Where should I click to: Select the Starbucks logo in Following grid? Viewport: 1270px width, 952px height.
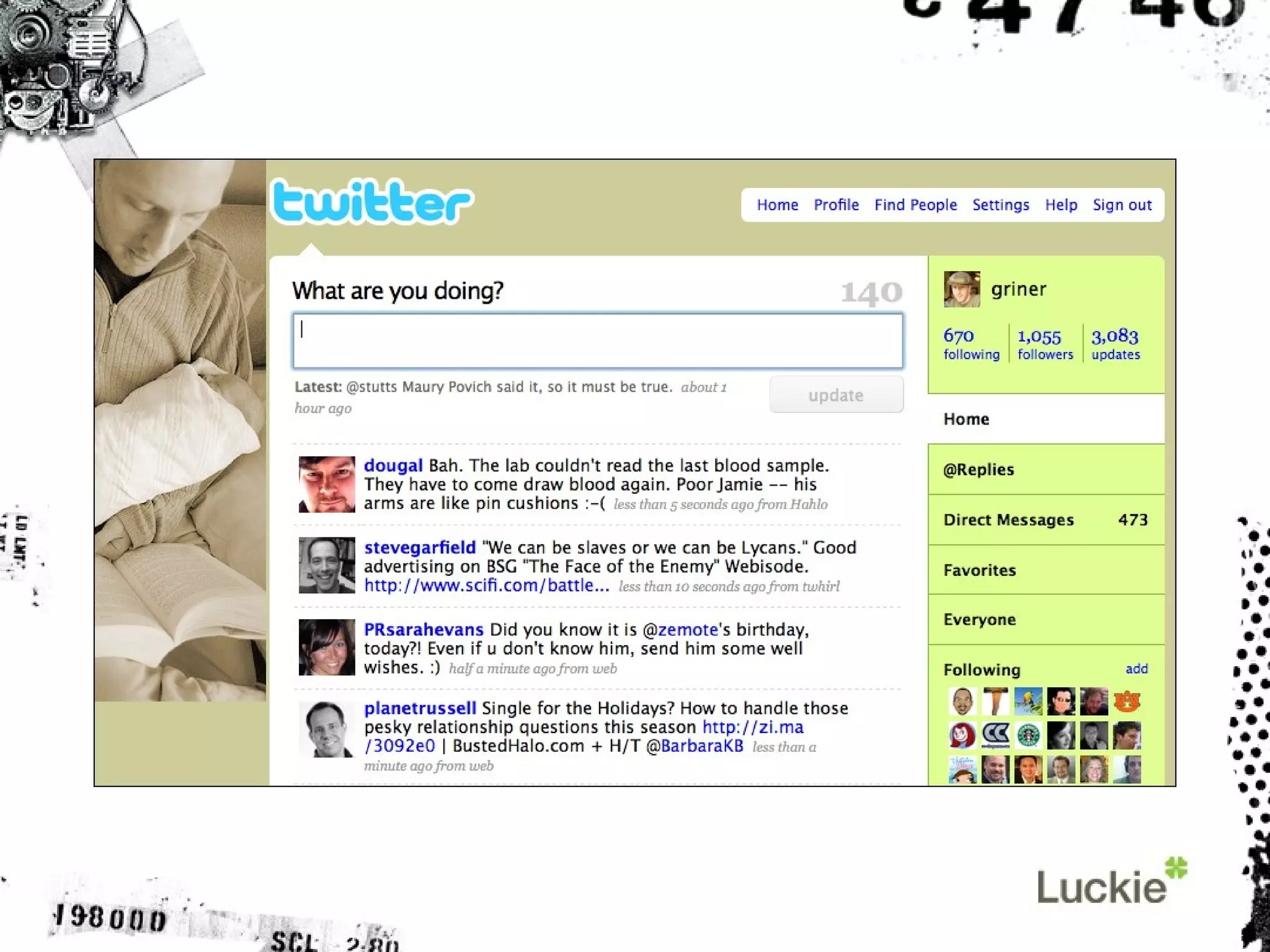point(1028,735)
